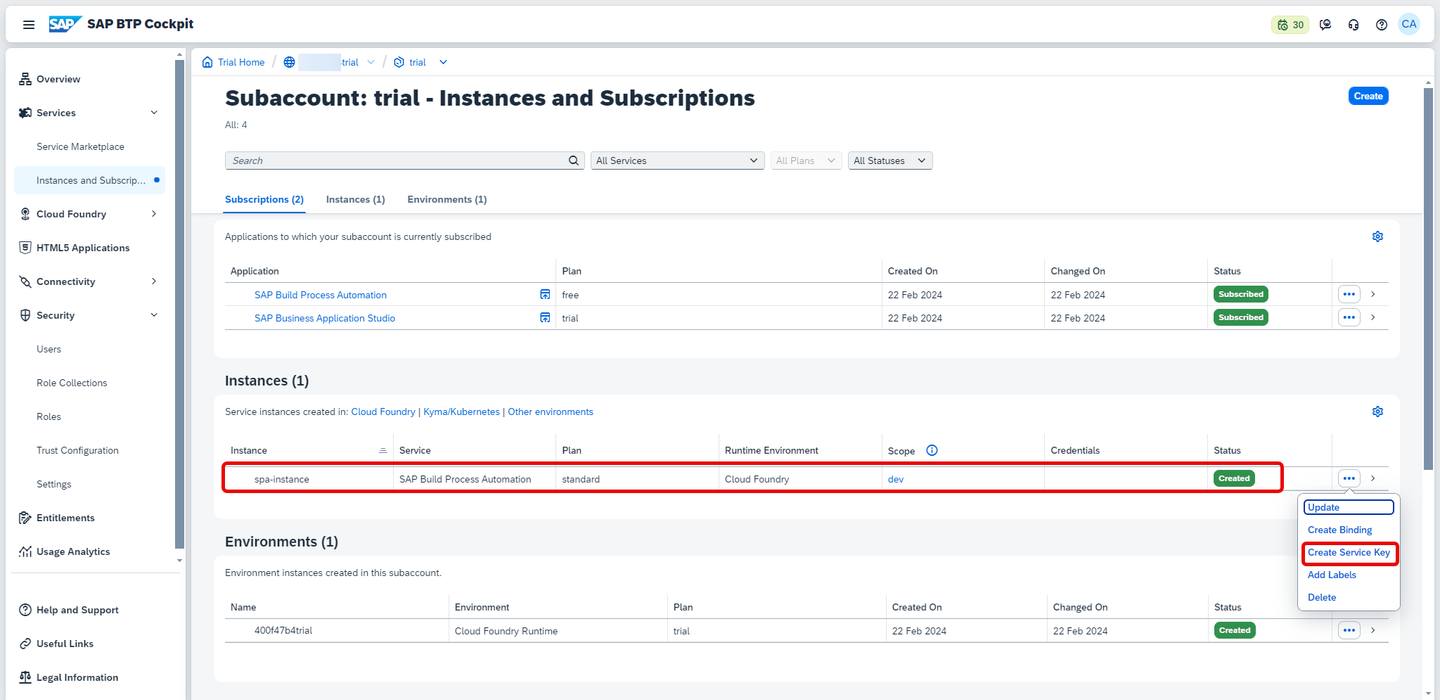Choose Update from the context menu

(1348, 508)
